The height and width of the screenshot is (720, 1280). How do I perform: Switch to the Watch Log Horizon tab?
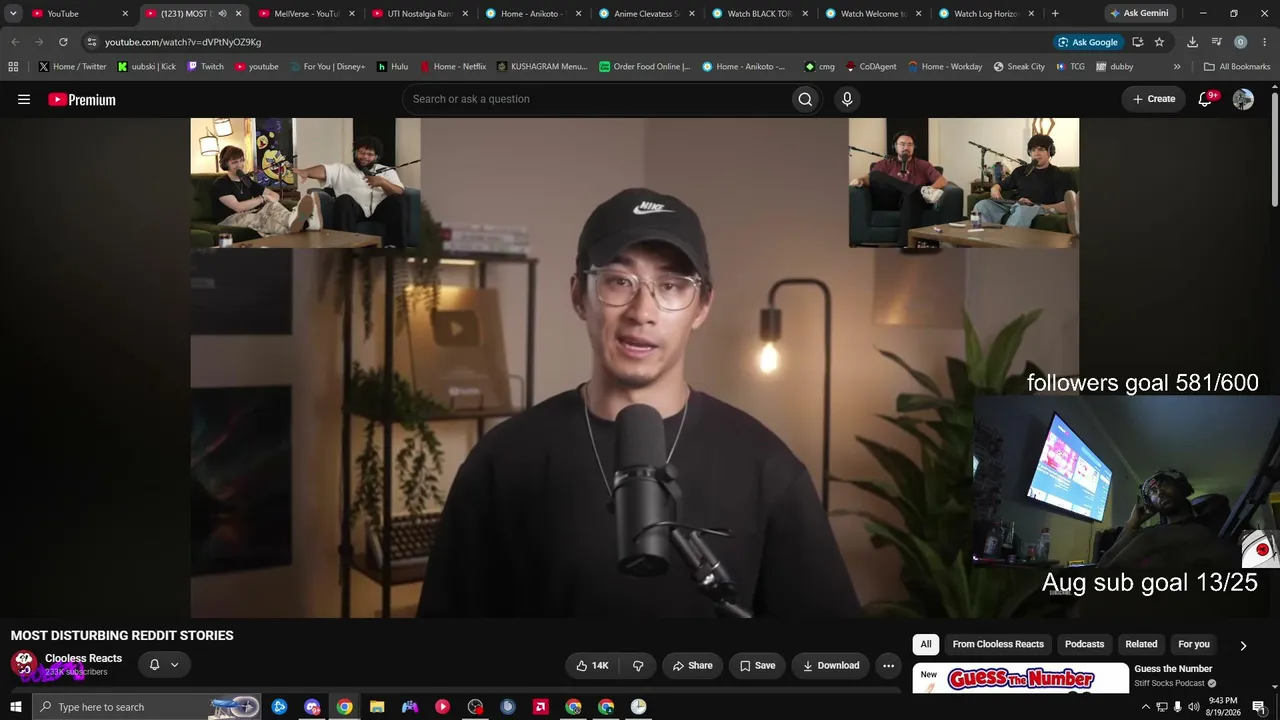tap(988, 14)
